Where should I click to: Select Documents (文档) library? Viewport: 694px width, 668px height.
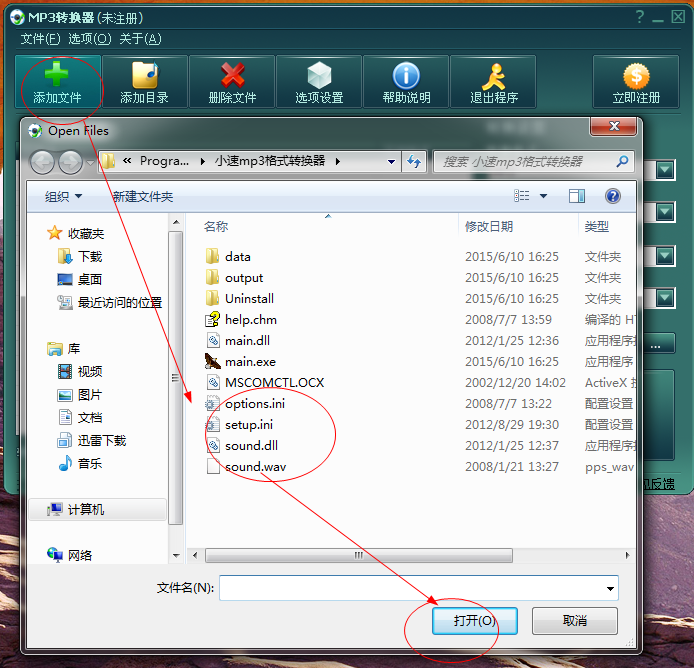(80, 417)
